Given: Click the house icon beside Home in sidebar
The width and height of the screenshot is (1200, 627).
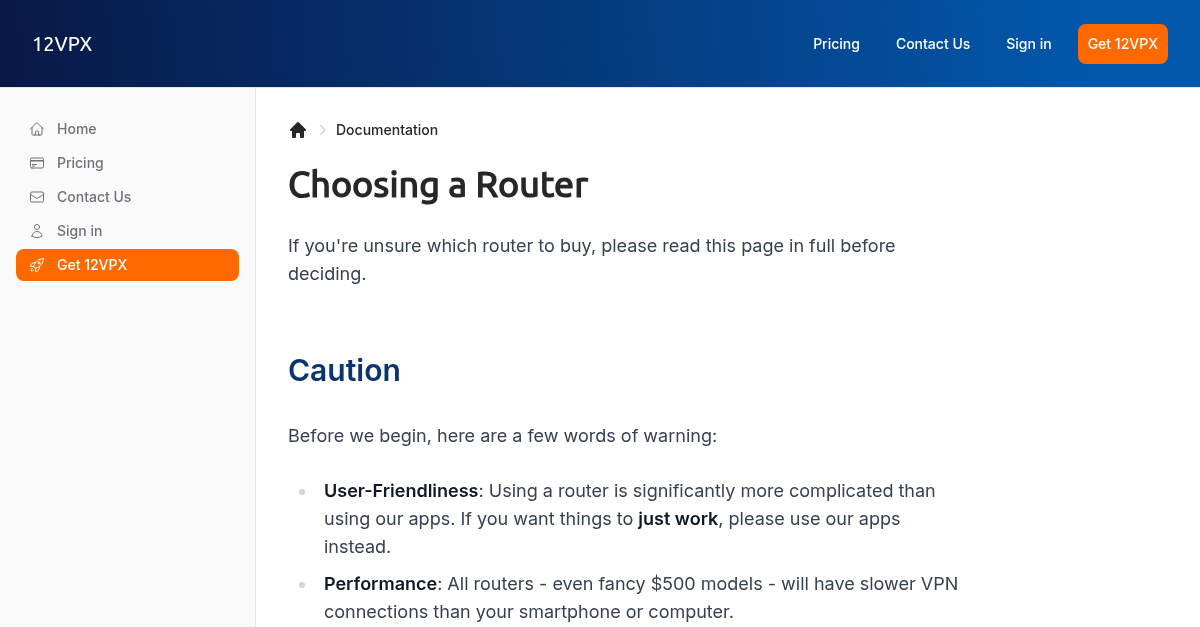Looking at the screenshot, I should 36,129.
